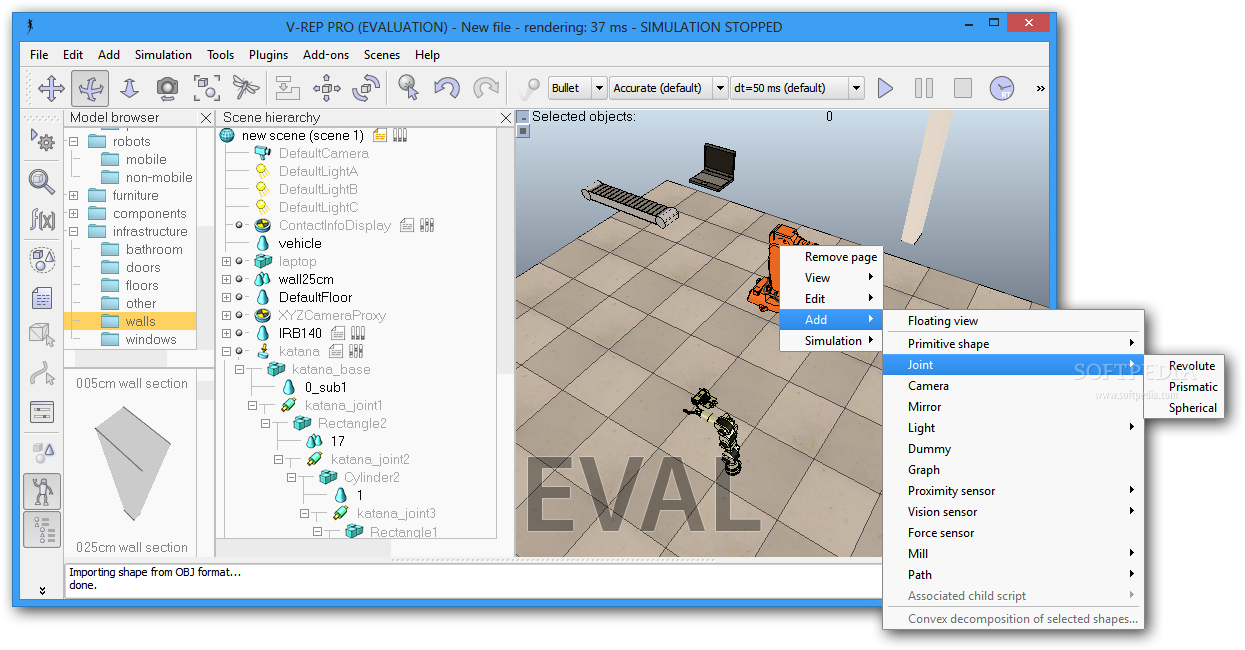Select the camera pan tool

click(51, 88)
